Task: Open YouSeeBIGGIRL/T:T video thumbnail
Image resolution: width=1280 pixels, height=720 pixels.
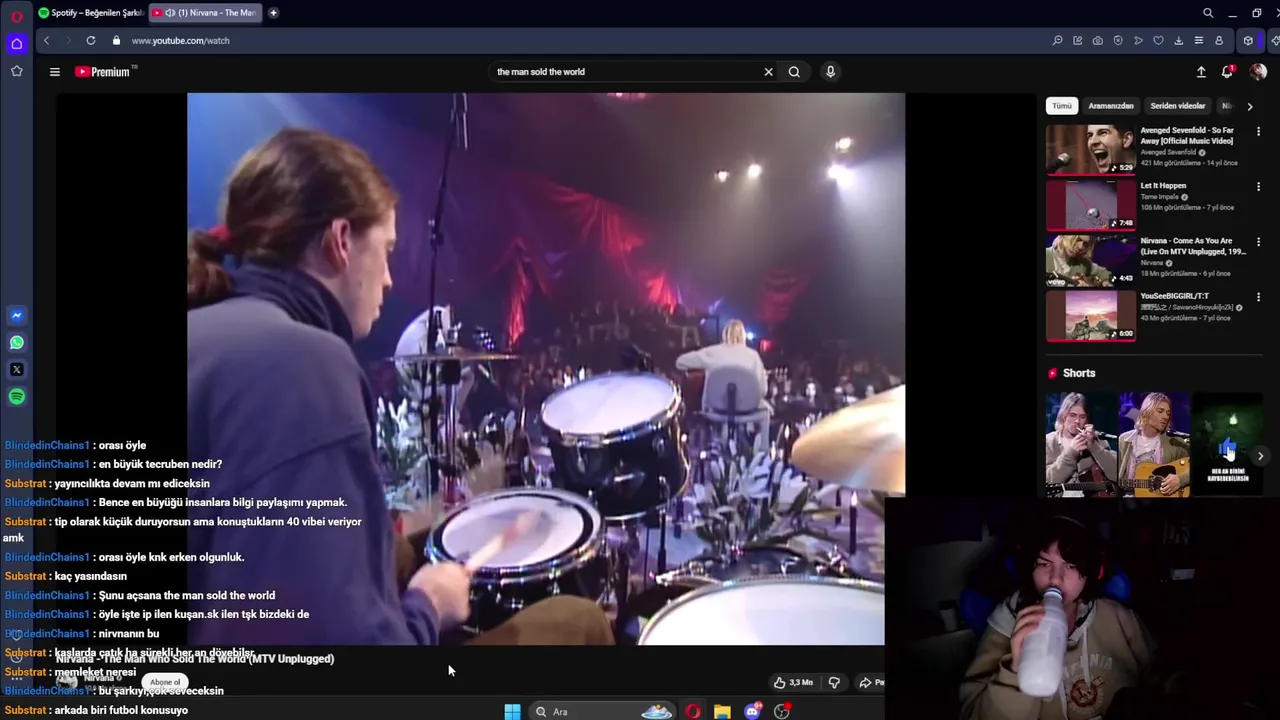Action: [1091, 316]
